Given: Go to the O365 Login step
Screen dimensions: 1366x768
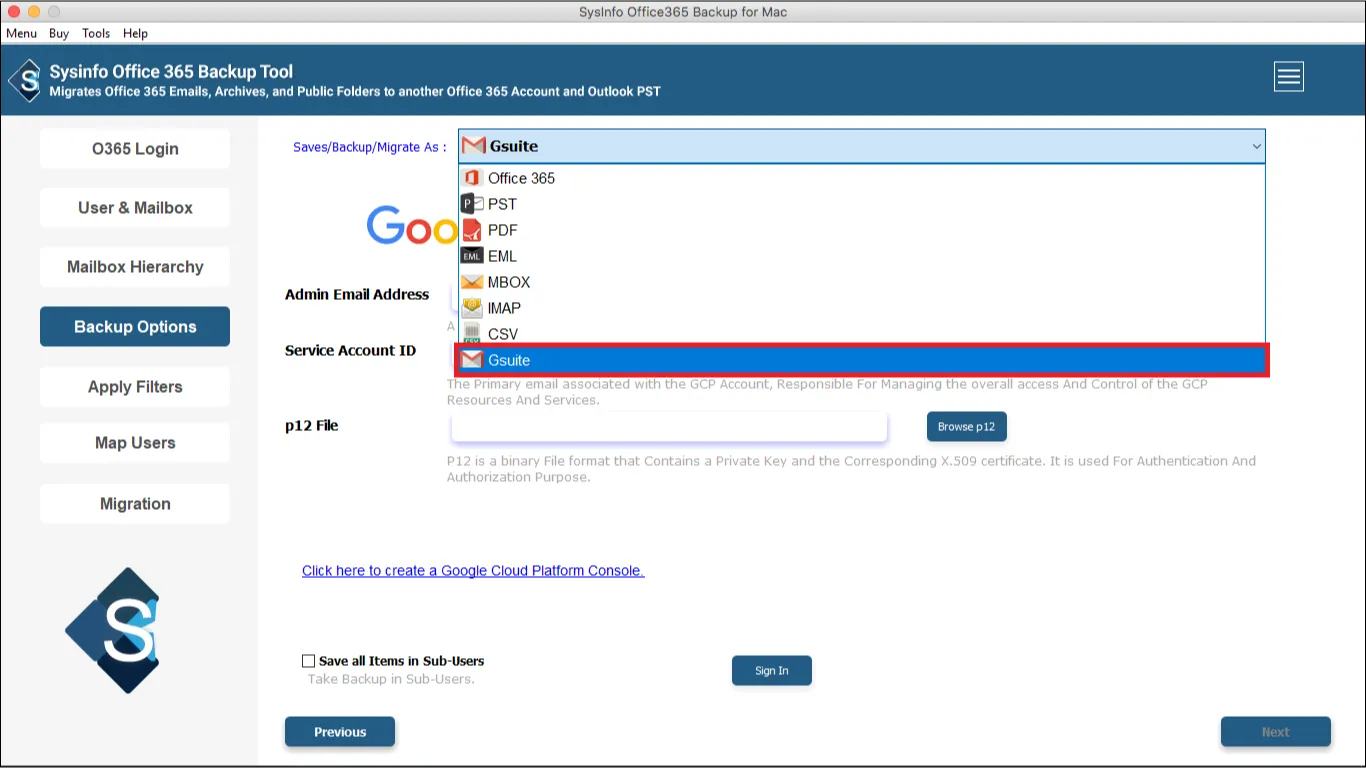Looking at the screenshot, I should pyautogui.click(x=135, y=149).
